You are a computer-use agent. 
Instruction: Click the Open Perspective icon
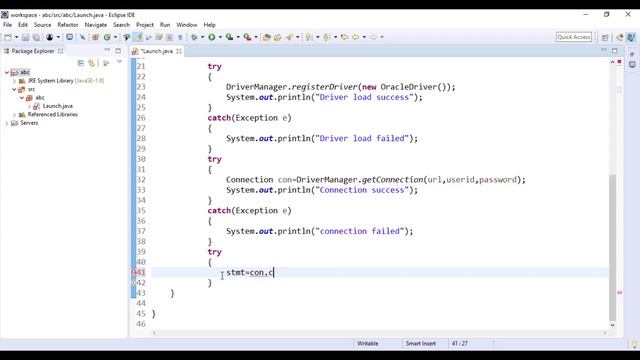[x=605, y=37]
